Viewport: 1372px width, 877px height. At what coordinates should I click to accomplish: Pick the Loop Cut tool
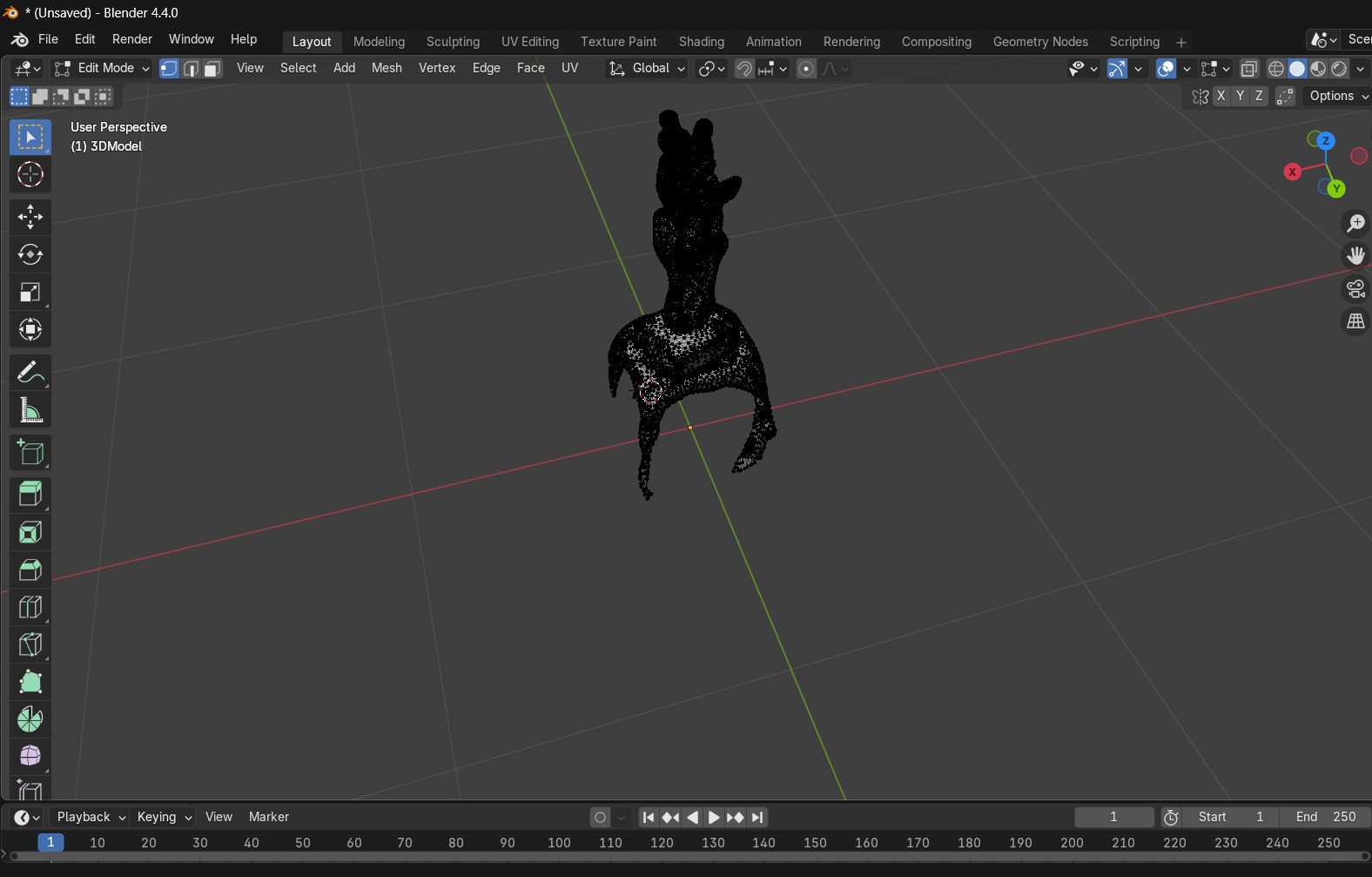[x=30, y=607]
